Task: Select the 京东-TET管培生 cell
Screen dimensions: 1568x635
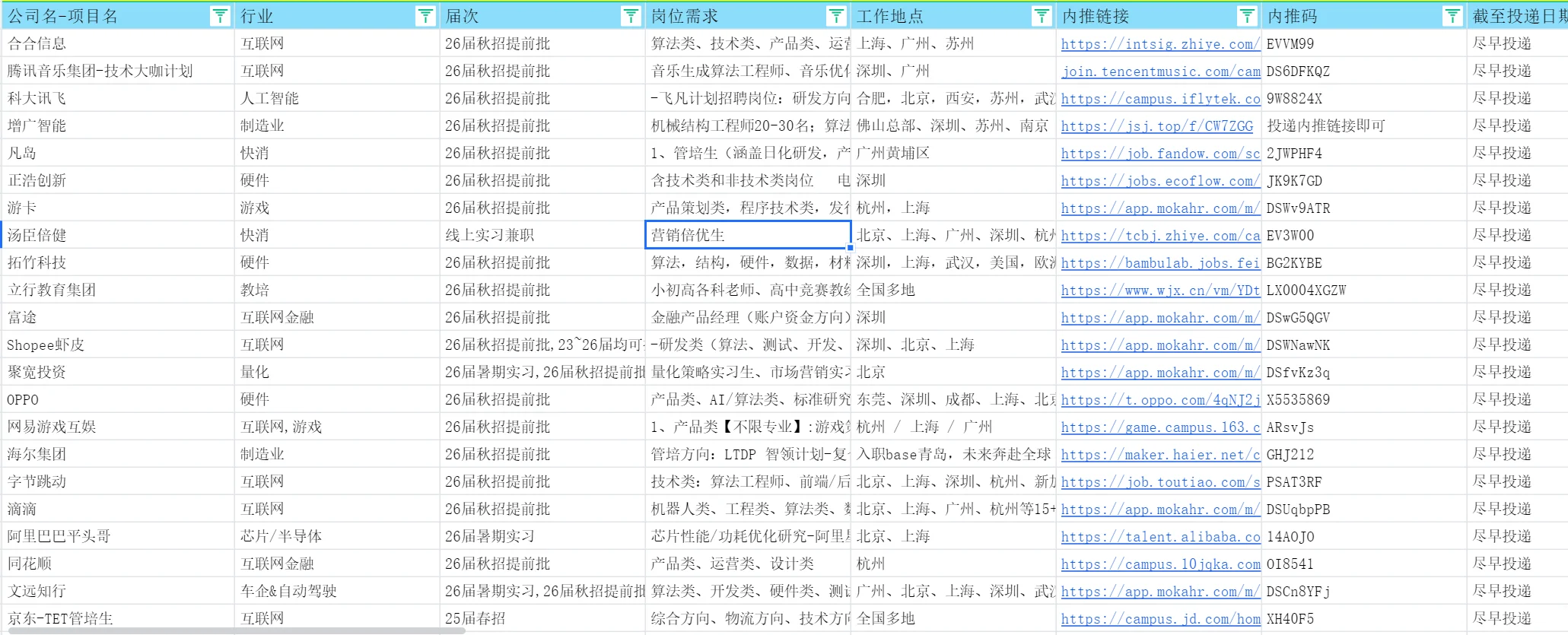Action: click(118, 619)
